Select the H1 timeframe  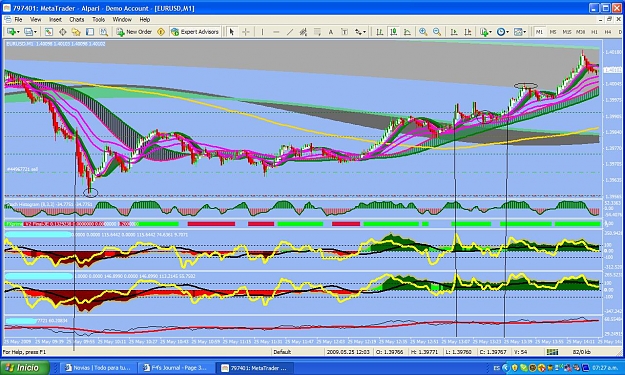click(594, 32)
